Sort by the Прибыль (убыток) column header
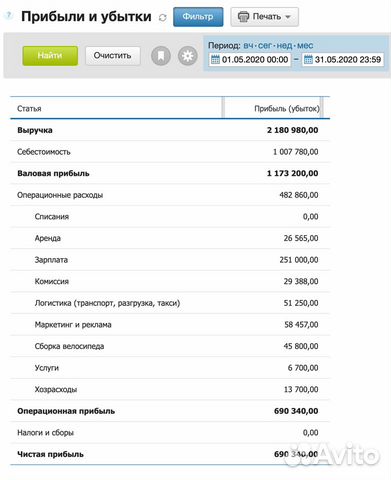The width and height of the screenshot is (391, 480). 287,109
